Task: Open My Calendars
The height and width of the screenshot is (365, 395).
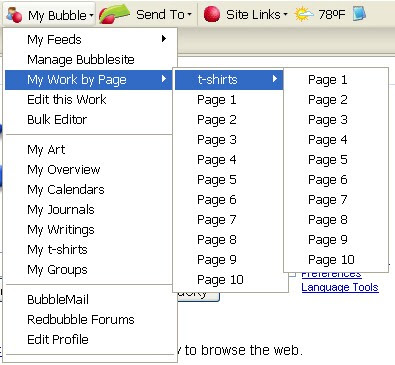Action: pos(89,190)
